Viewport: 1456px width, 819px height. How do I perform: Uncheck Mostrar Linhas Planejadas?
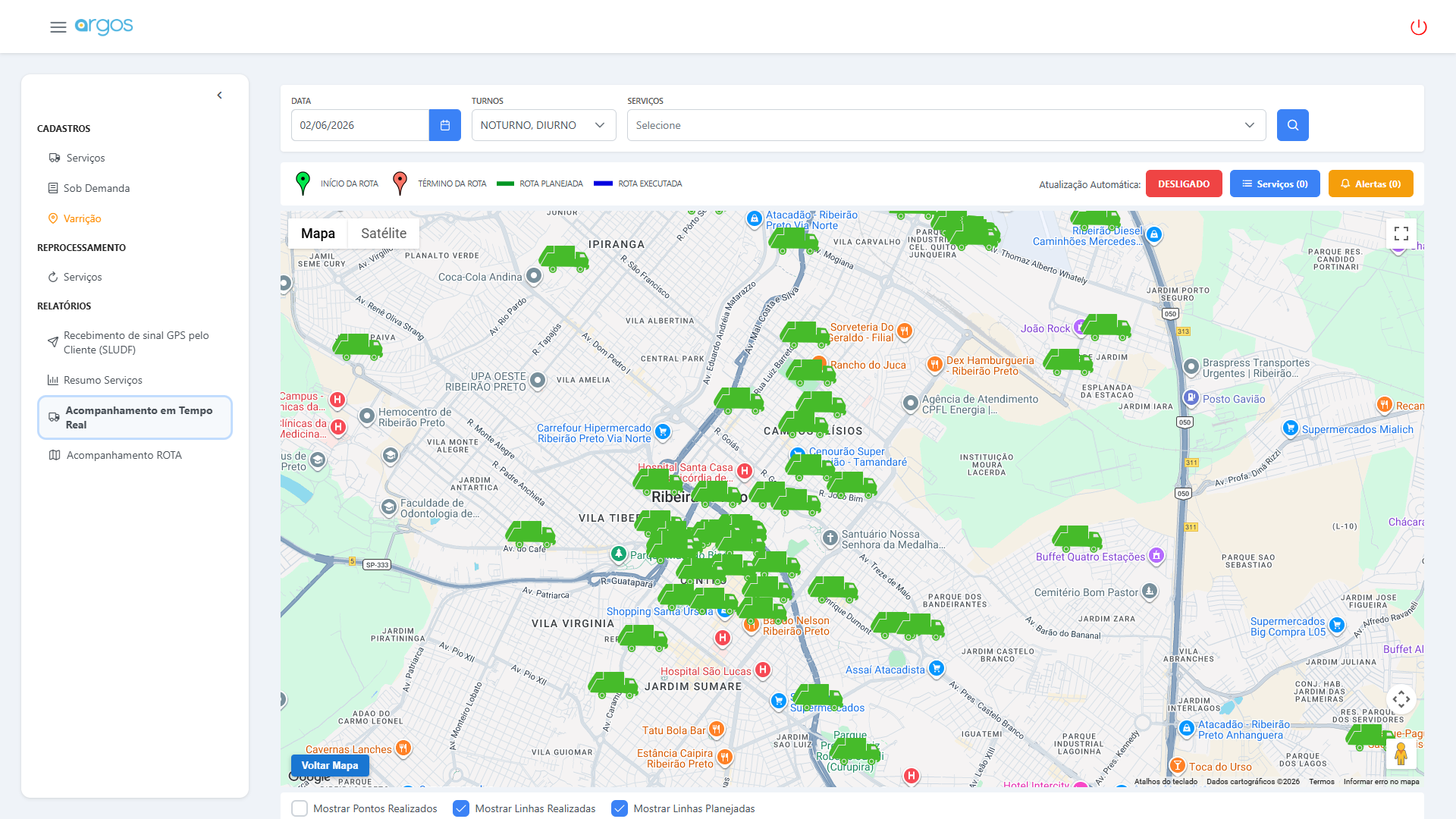[620, 808]
